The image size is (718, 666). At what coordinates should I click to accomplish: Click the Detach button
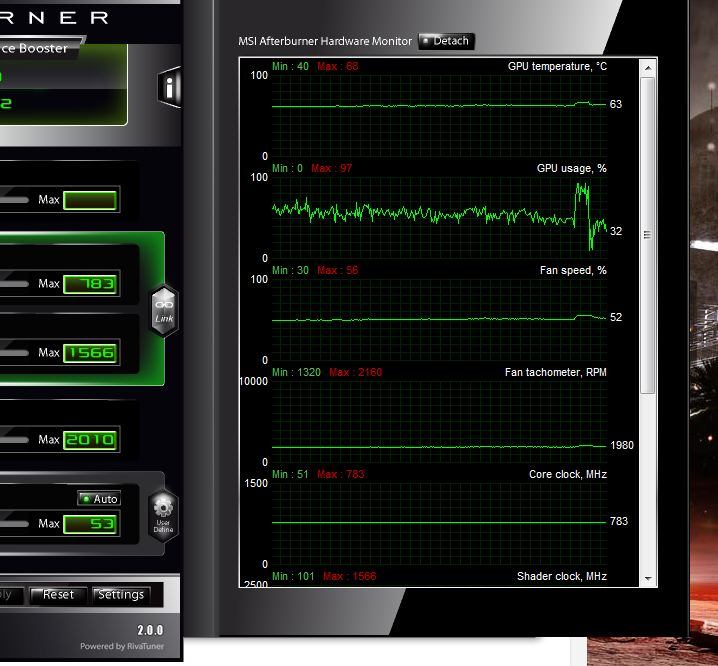[x=446, y=41]
